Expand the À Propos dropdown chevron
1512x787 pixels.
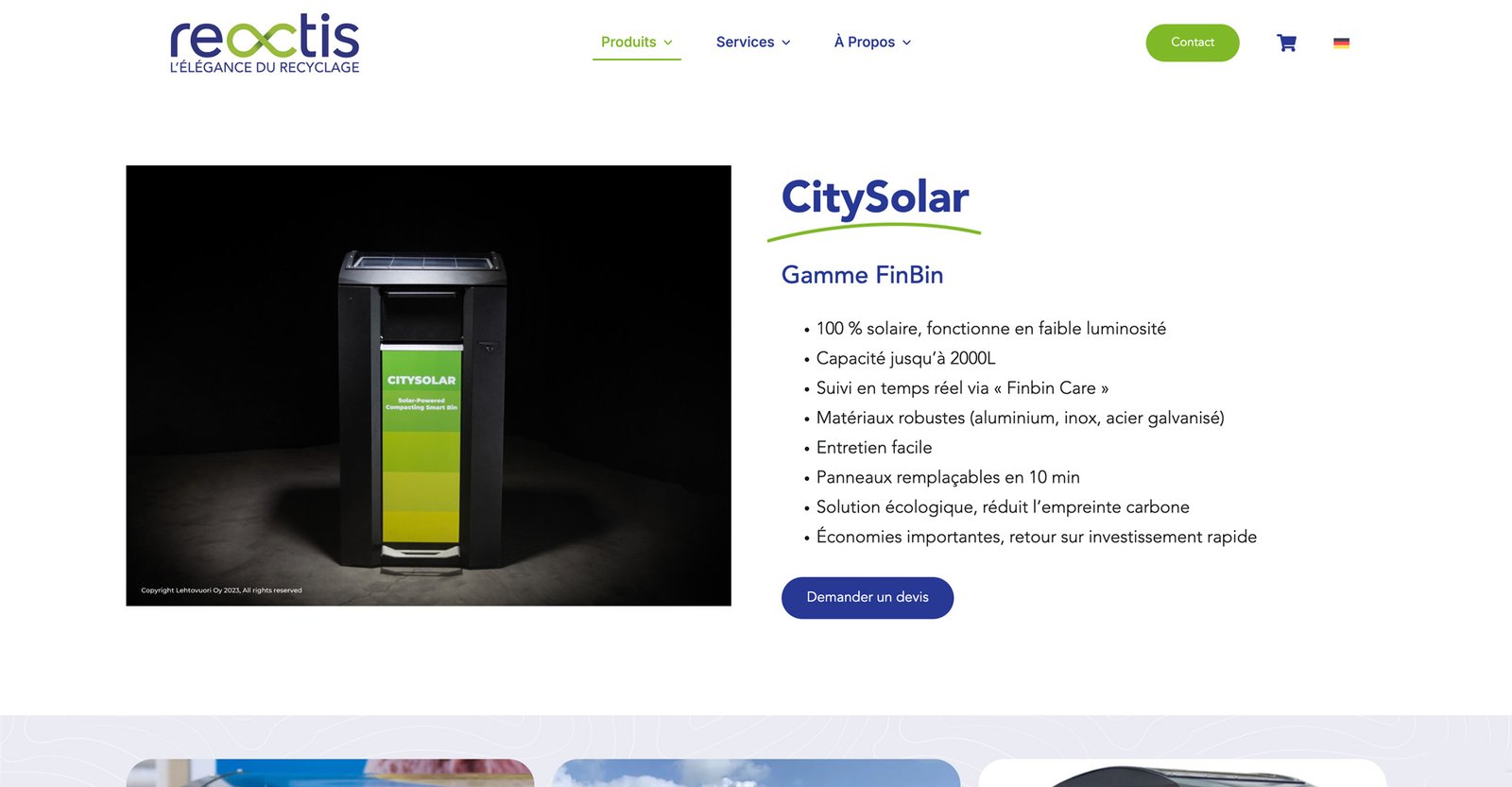907,43
